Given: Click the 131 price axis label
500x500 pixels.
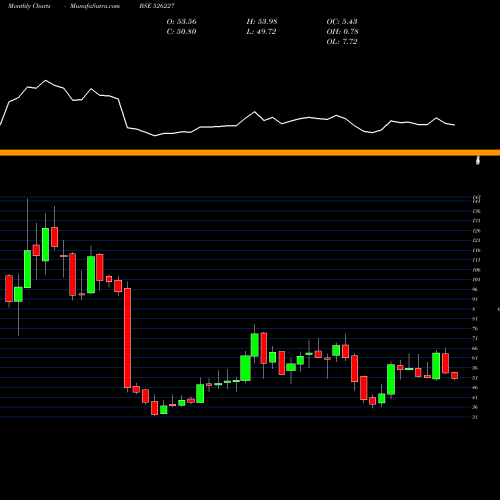Looking at the screenshot, I should point(477,221).
